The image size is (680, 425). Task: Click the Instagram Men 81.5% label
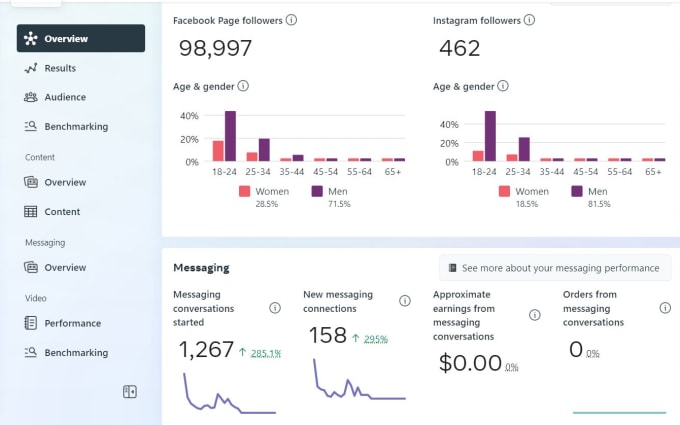pyautogui.click(x=599, y=204)
